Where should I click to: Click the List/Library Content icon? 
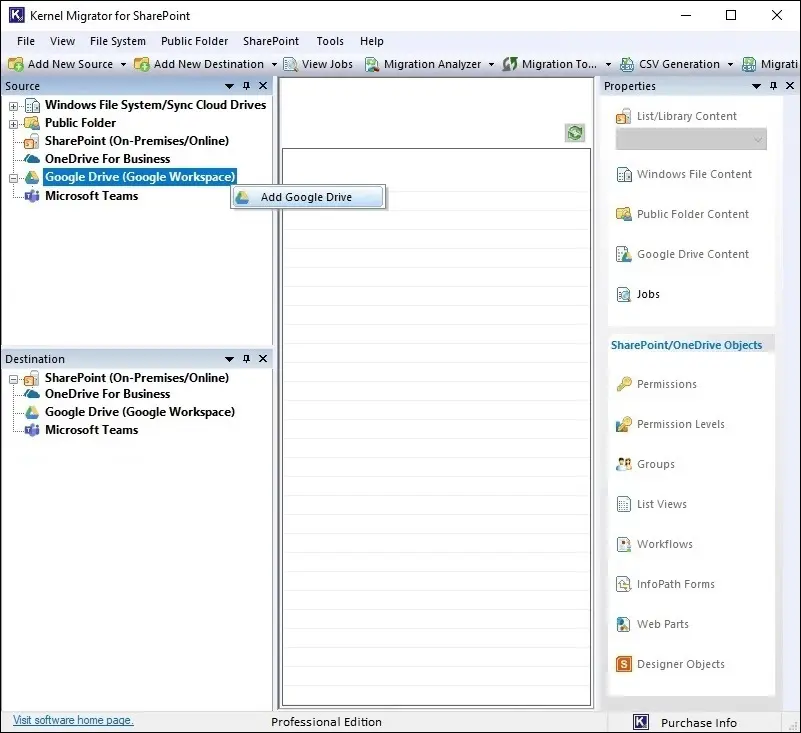click(623, 116)
